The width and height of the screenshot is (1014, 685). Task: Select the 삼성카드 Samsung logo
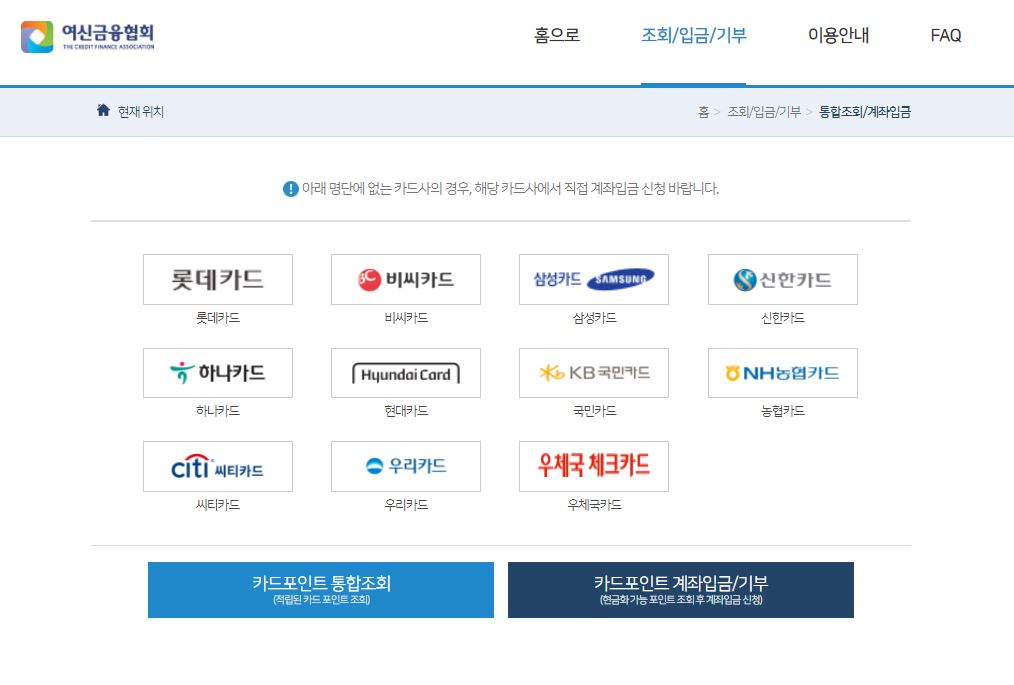click(594, 279)
